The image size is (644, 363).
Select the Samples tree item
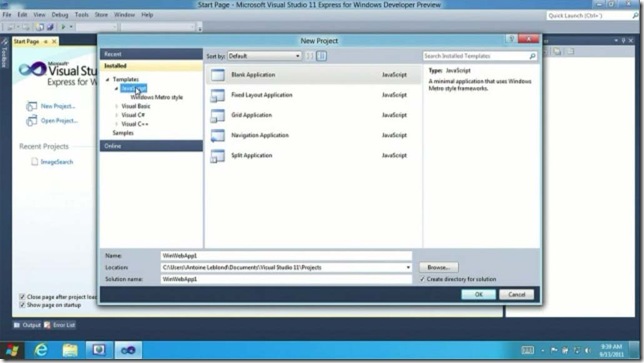click(x=123, y=133)
